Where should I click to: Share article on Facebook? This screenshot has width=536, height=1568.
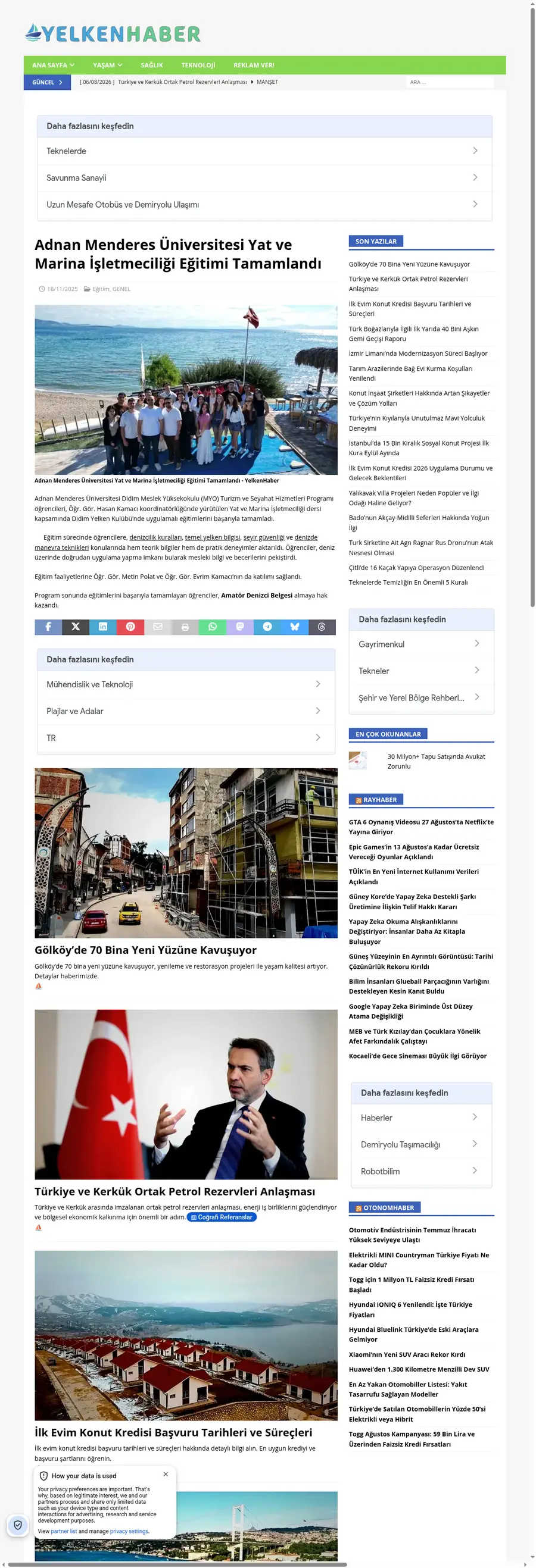point(48,627)
